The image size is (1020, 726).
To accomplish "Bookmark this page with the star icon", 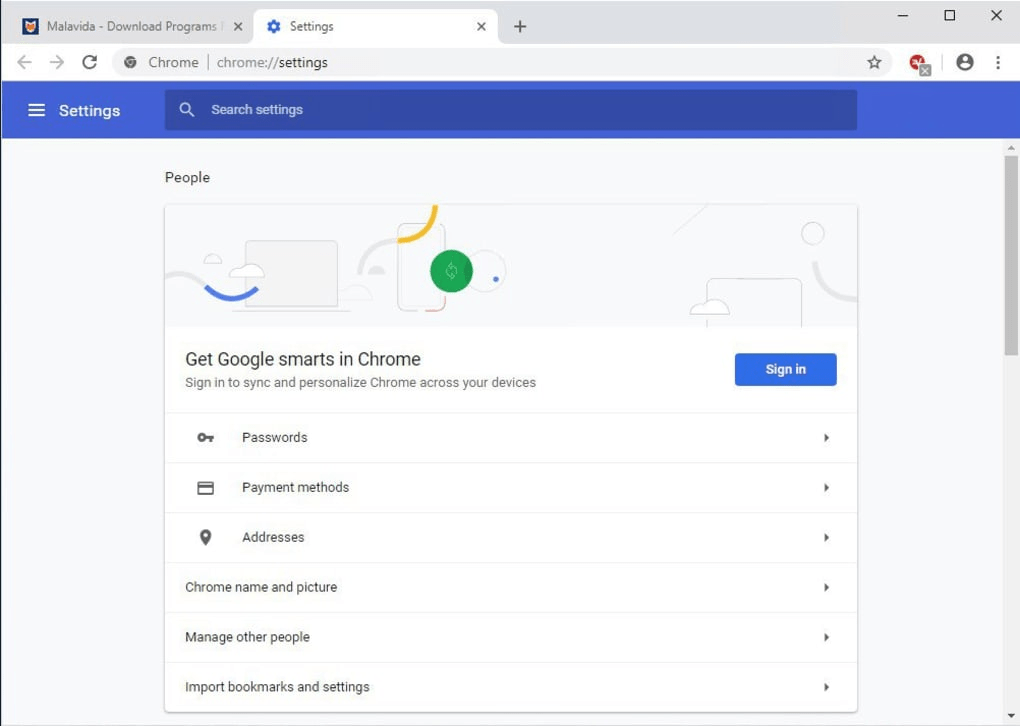I will coord(874,61).
